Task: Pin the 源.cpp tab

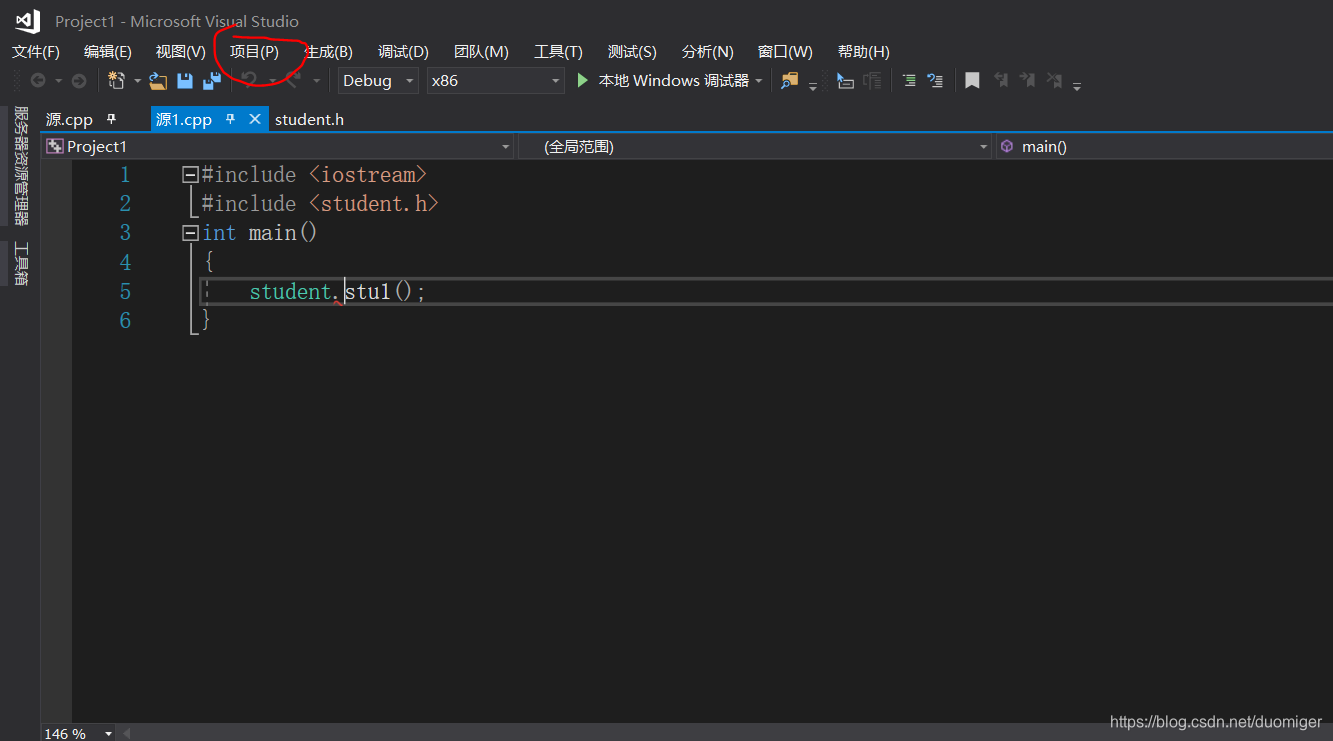Action: tap(111, 119)
